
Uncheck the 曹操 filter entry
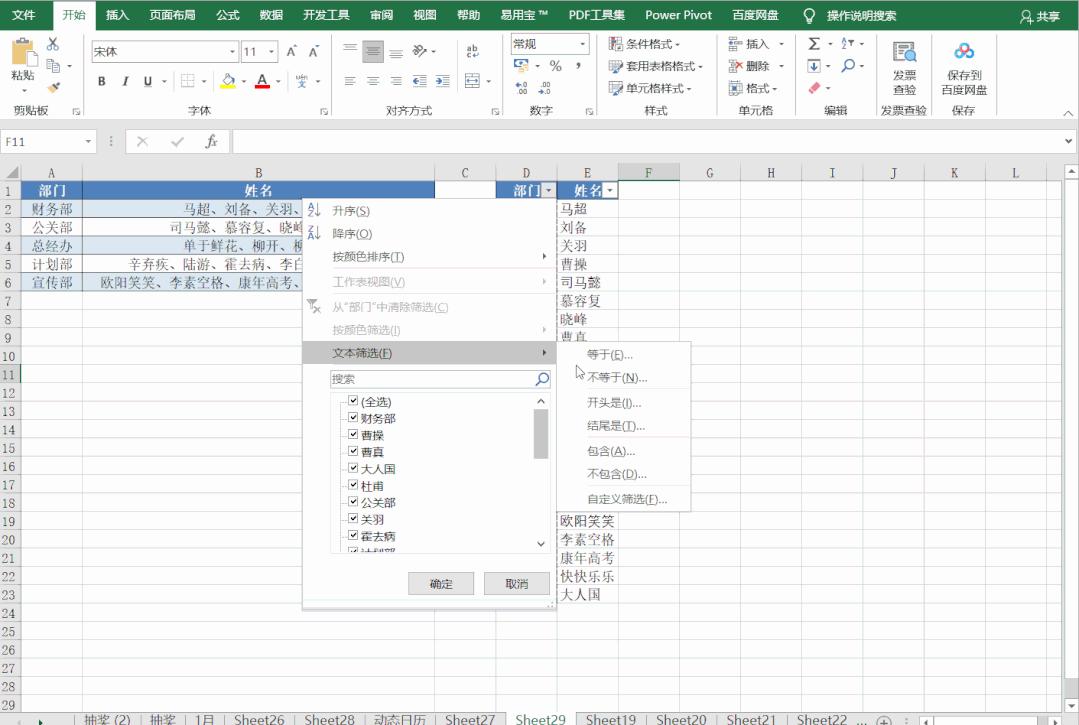click(354, 435)
